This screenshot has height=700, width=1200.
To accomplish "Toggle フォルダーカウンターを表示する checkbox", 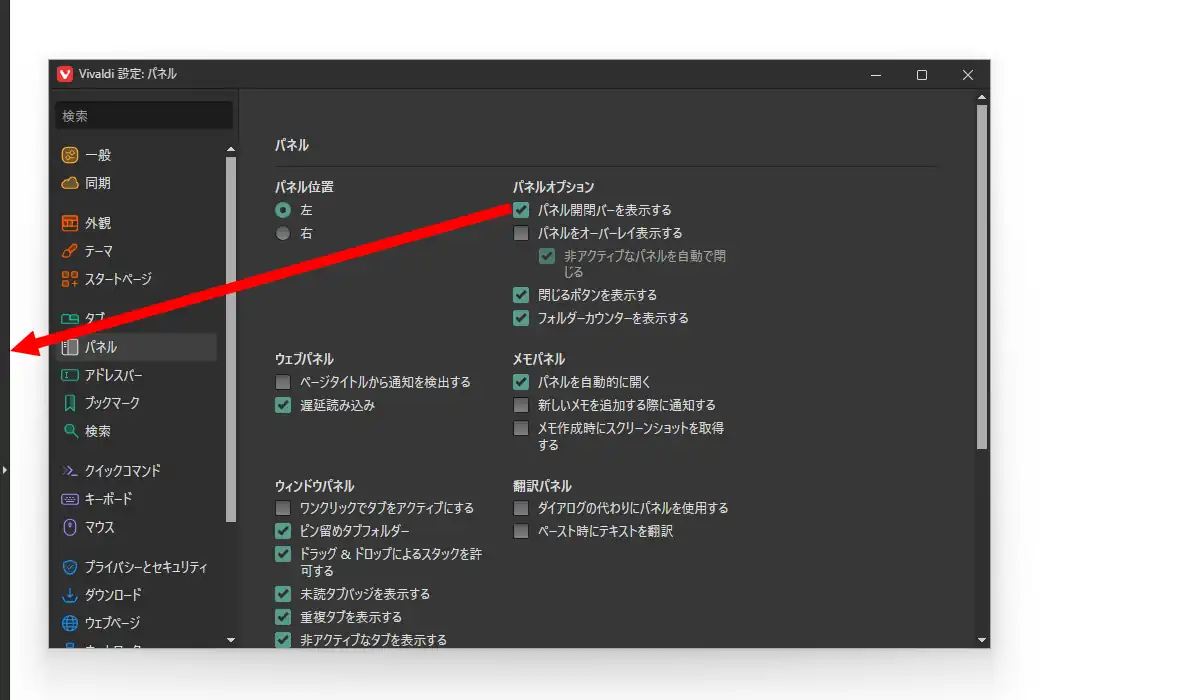I will click(x=521, y=318).
